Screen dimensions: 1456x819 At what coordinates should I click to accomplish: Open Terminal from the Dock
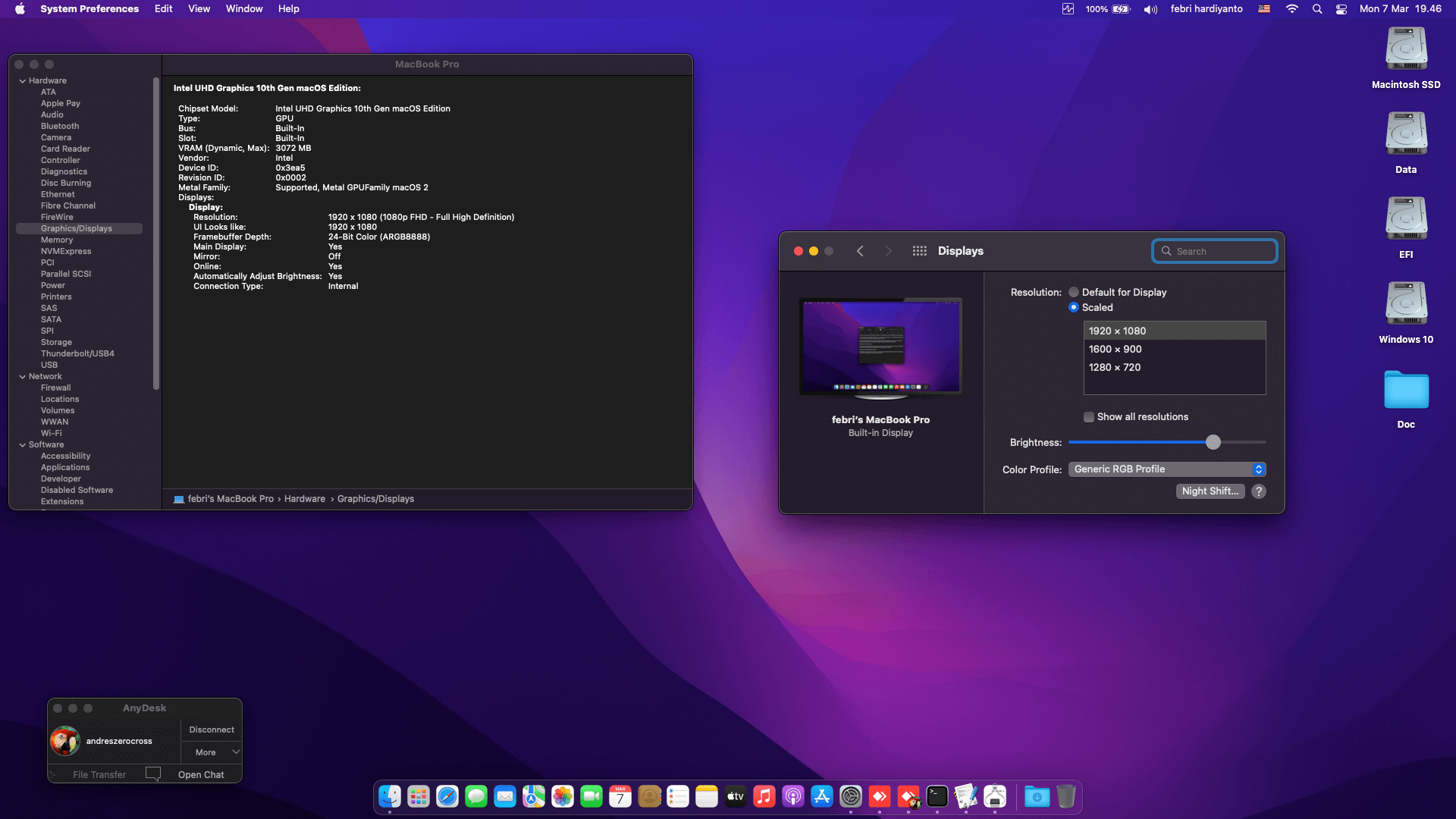pyautogui.click(x=937, y=796)
